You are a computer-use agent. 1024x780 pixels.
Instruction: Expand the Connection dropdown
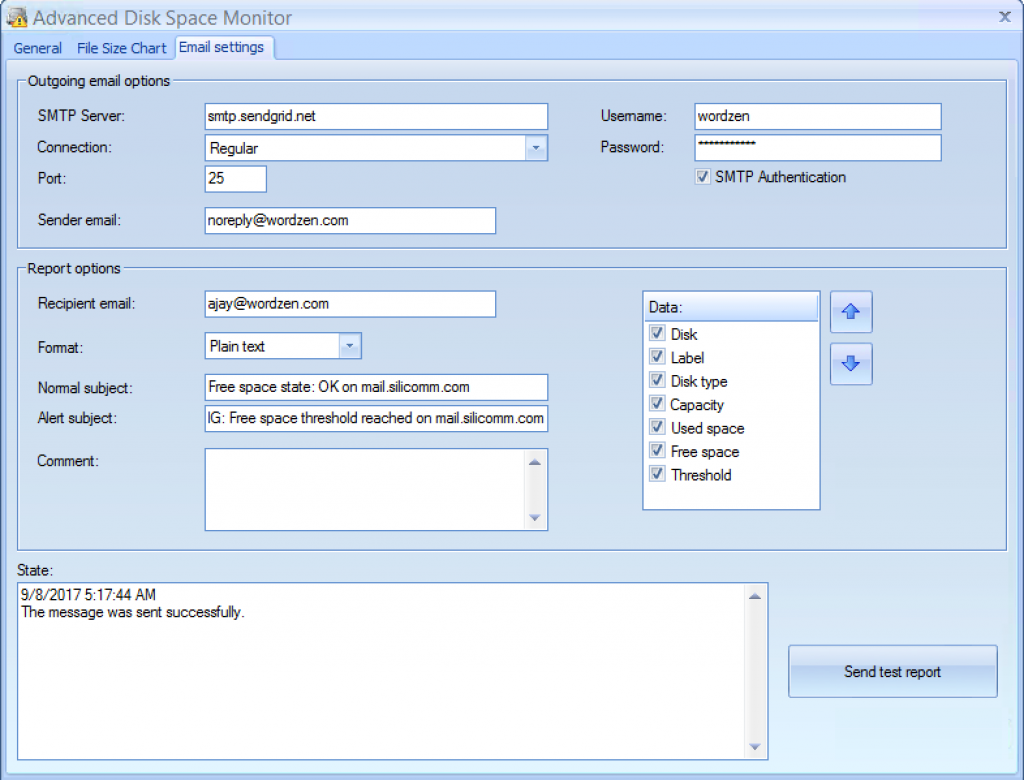pyautogui.click(x=536, y=148)
